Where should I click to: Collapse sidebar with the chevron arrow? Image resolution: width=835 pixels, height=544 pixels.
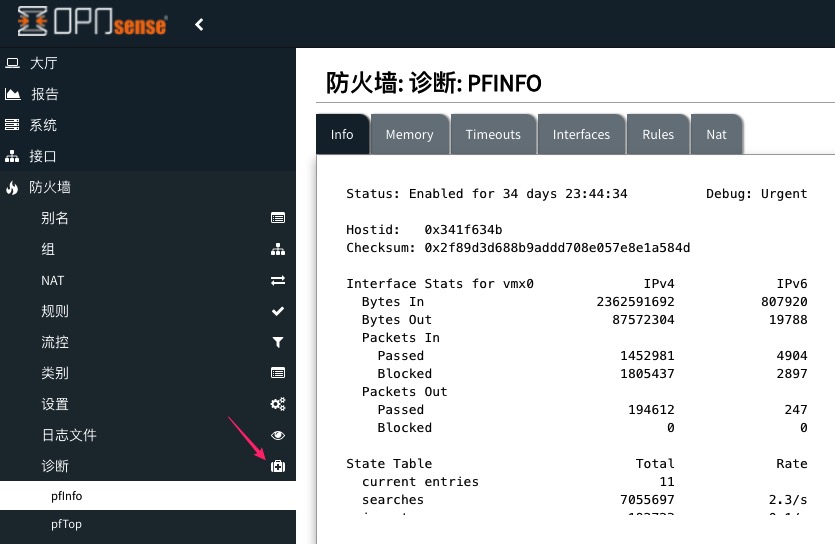pyautogui.click(x=199, y=24)
